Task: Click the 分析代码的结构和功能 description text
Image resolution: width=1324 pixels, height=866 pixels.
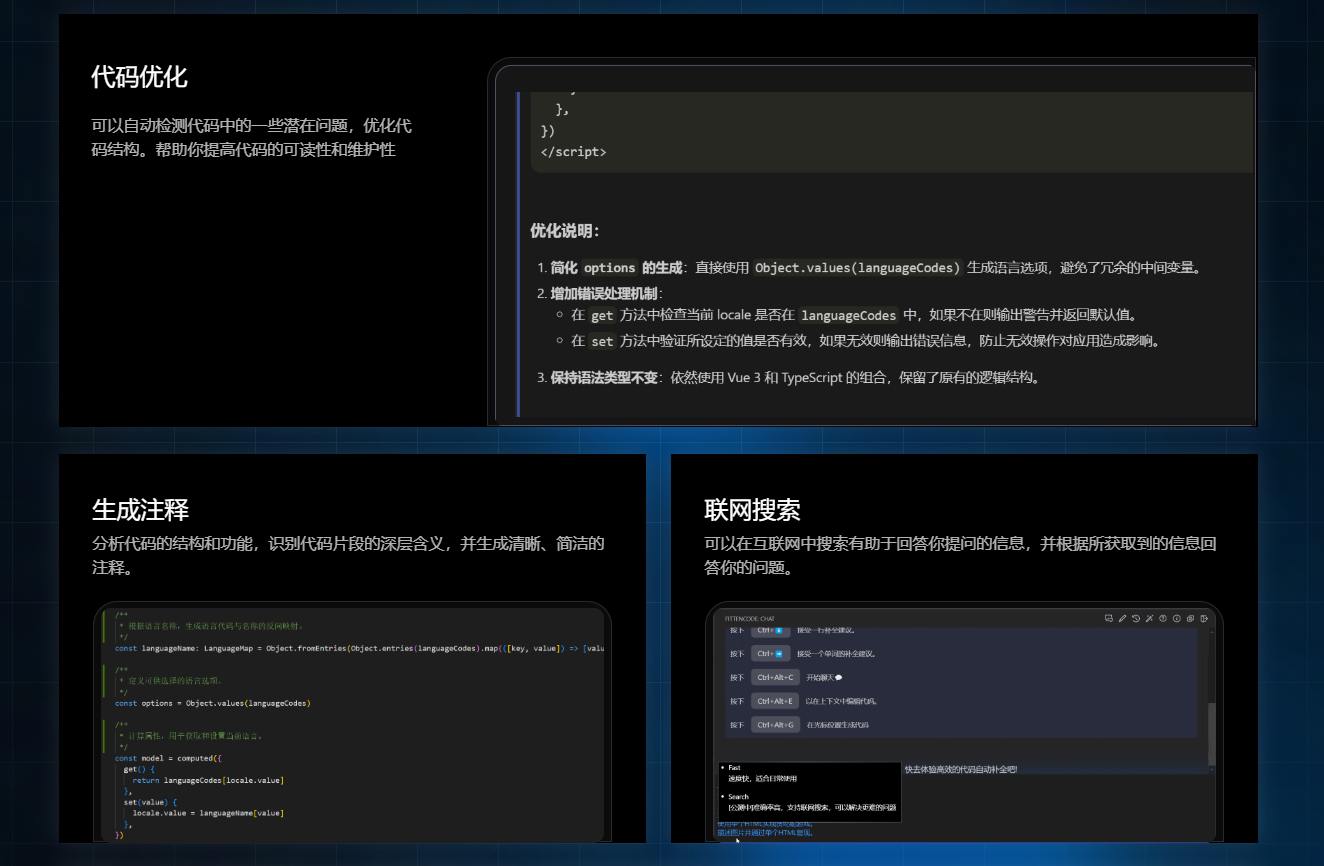Action: (x=348, y=555)
